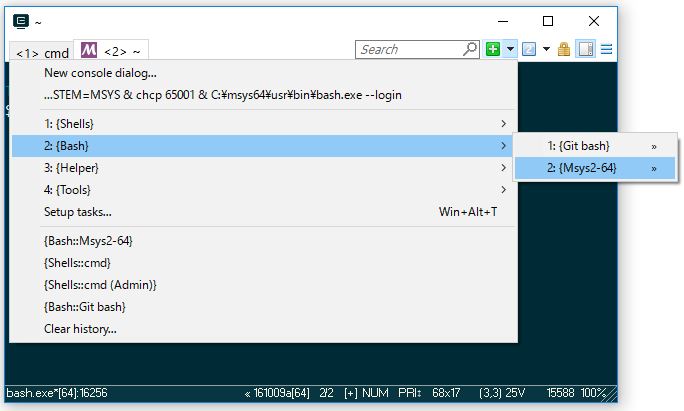
Task: Click chevron arrow on {Shells} row
Action: click(503, 124)
